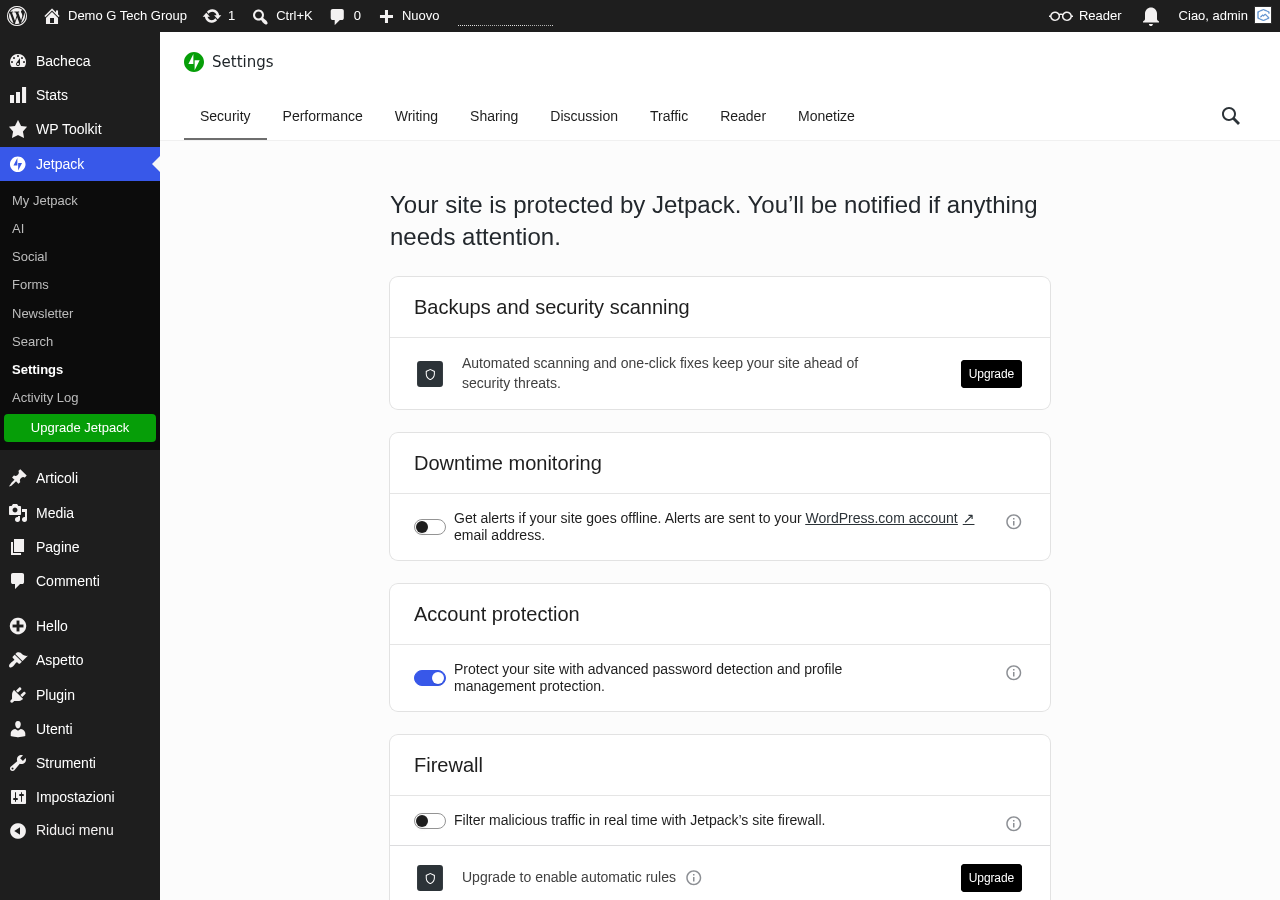Open Activity Log submenu item
The image size is (1280, 900).
(x=80, y=398)
